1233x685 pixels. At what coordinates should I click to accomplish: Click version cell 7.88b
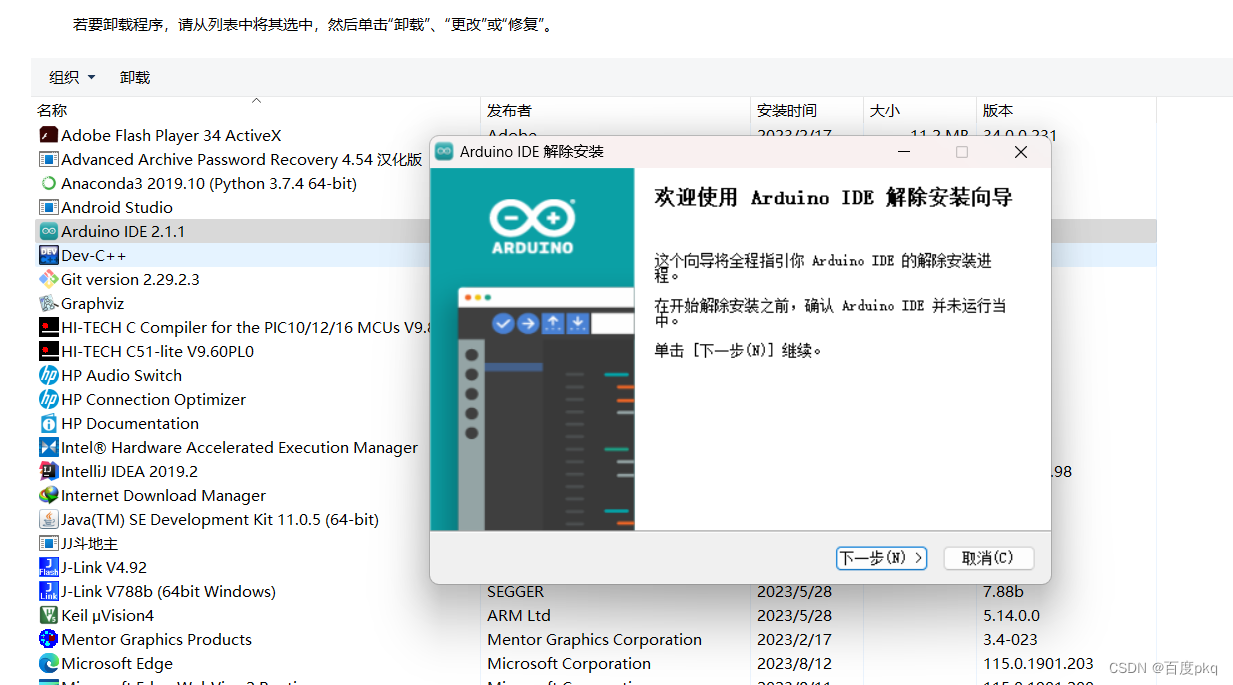1001,591
